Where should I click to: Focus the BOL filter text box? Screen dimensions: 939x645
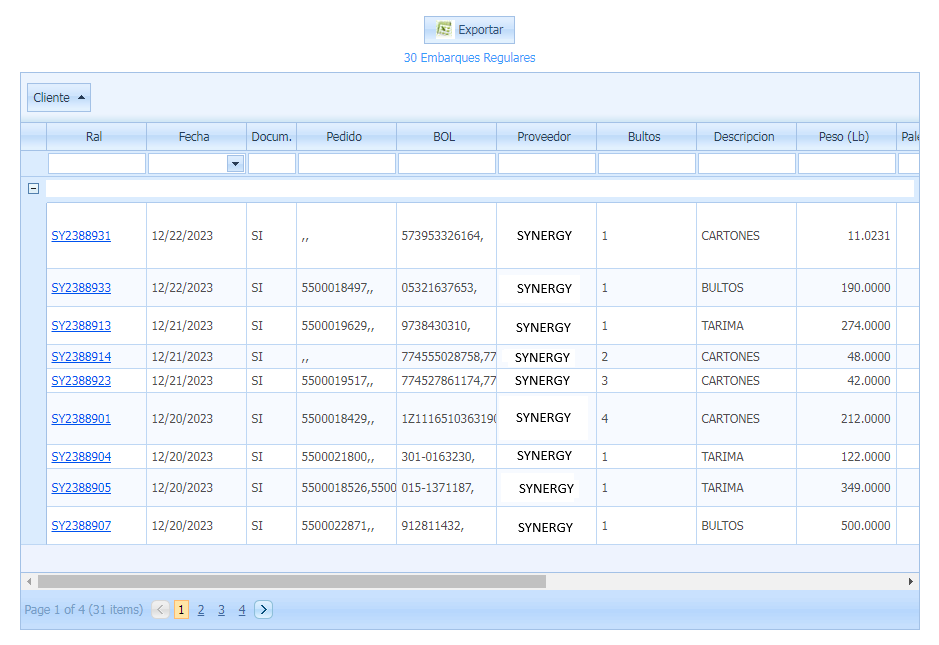[447, 164]
